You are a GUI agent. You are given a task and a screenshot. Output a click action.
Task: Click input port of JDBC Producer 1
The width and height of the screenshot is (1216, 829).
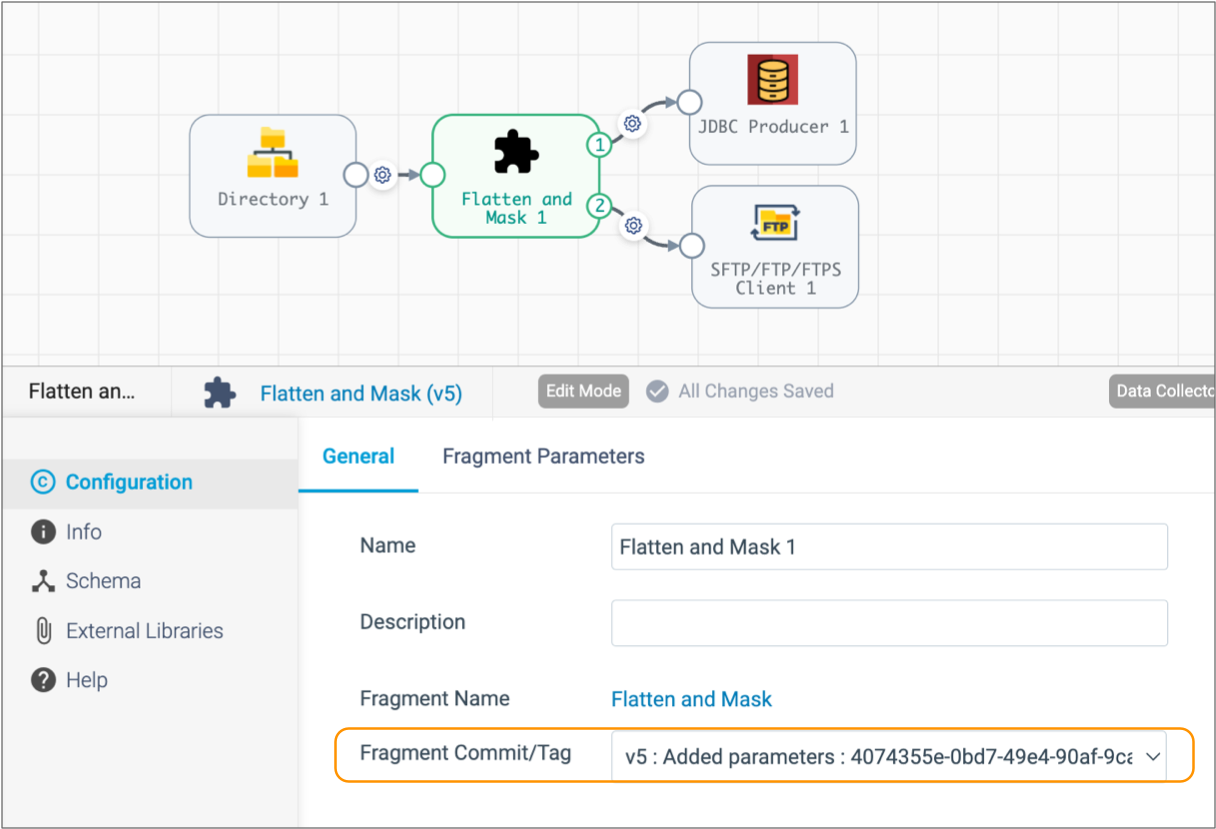pos(689,102)
